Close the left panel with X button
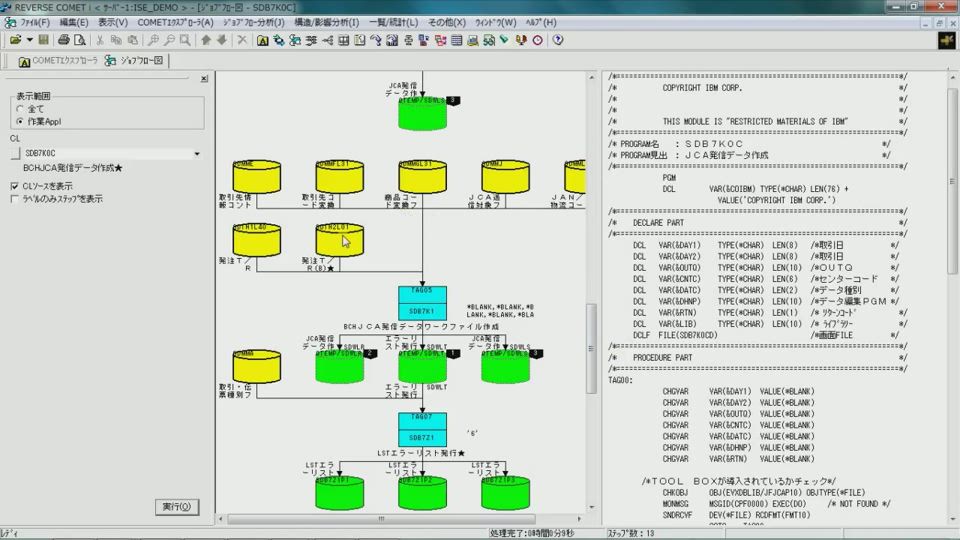960x540 pixels. click(x=204, y=78)
